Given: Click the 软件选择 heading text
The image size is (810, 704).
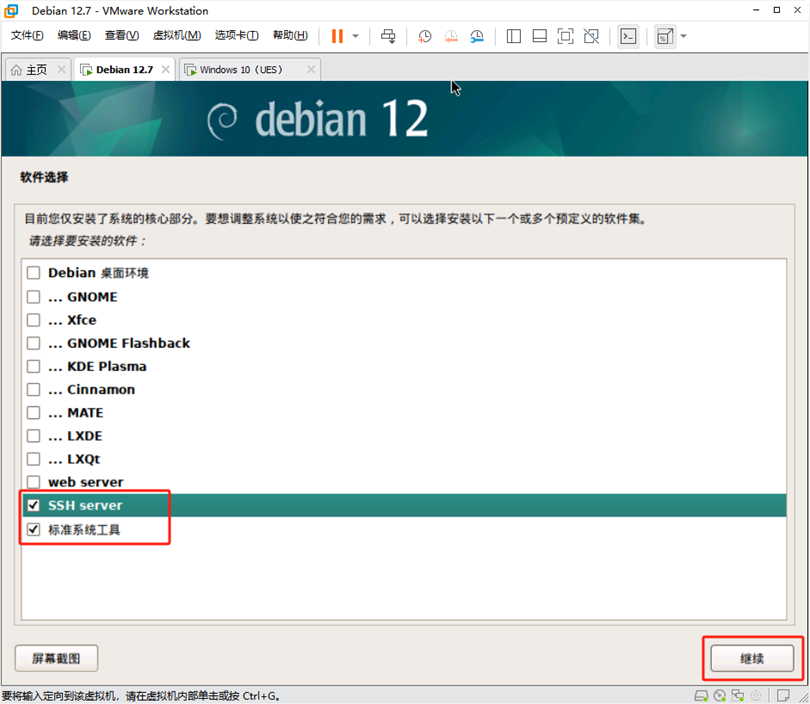Looking at the screenshot, I should (x=44, y=177).
